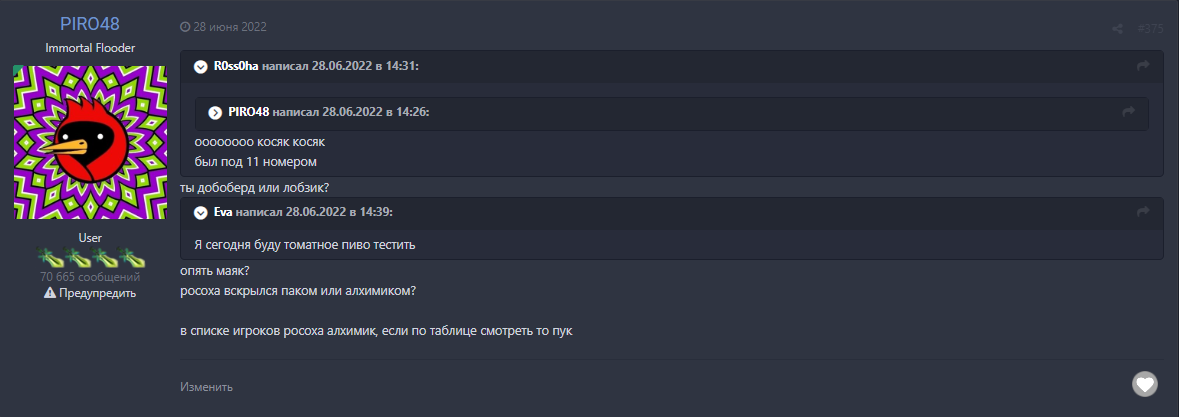
Task: Click the PIRO48 name in the nested quote header
Action: (249, 112)
